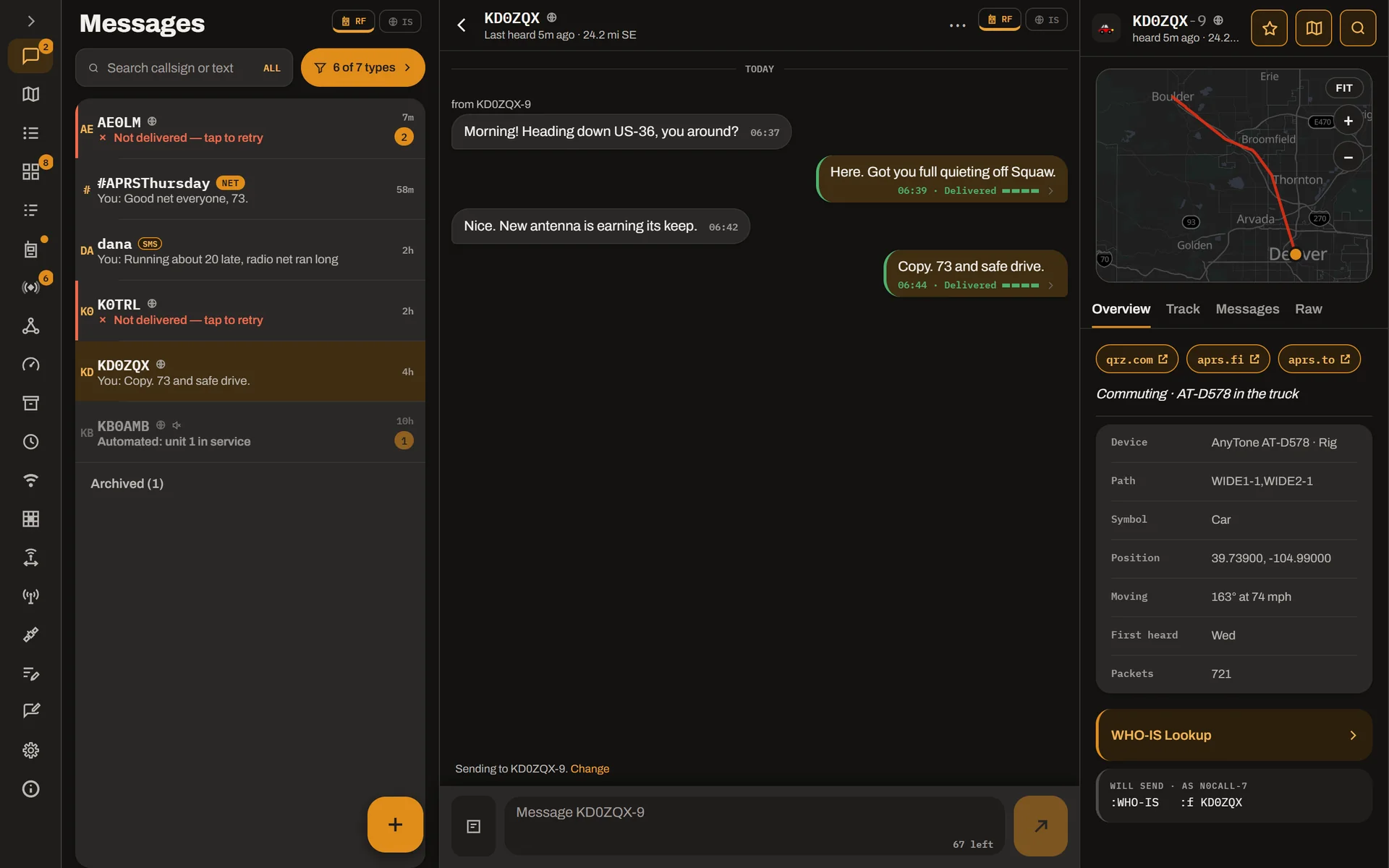The height and width of the screenshot is (868, 1389).
Task: Open the beacon broadcast sidebar icon
Action: 30,287
